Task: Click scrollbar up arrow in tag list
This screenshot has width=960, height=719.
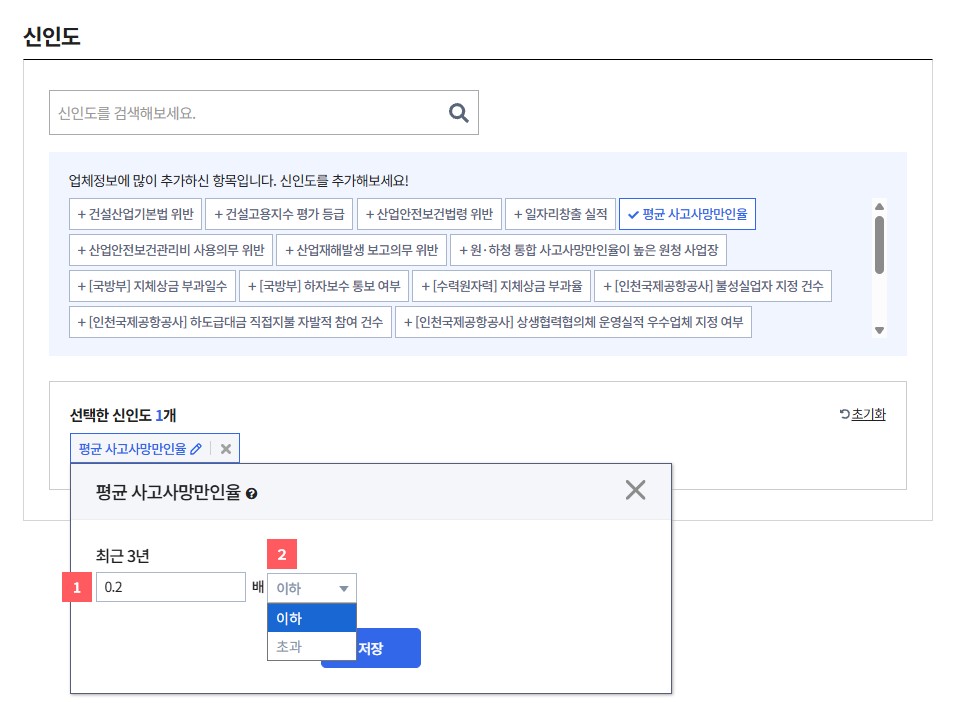Action: [879, 206]
